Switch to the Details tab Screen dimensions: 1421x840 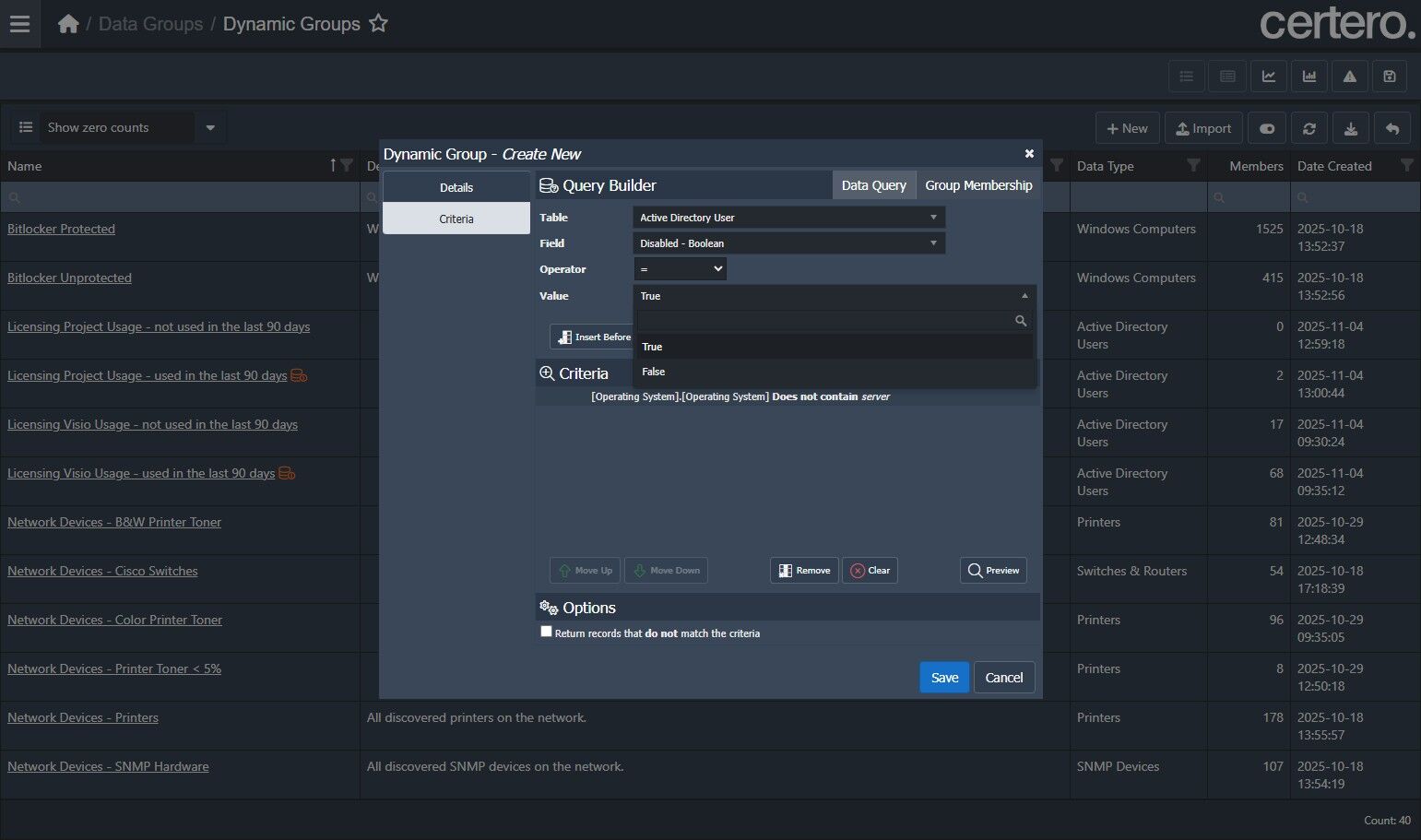coord(456,187)
